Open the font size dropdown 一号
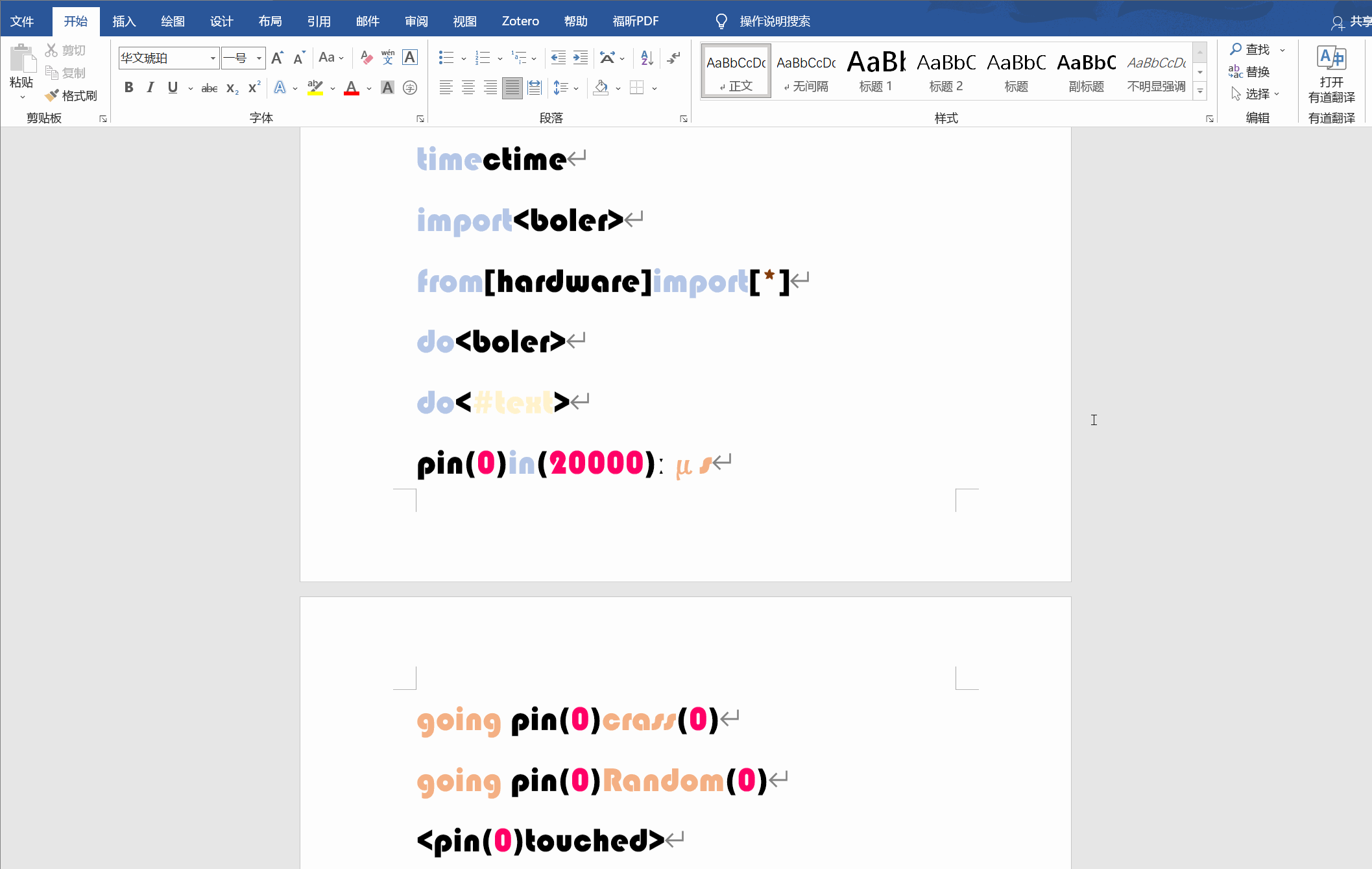The image size is (1372, 869). click(259, 58)
